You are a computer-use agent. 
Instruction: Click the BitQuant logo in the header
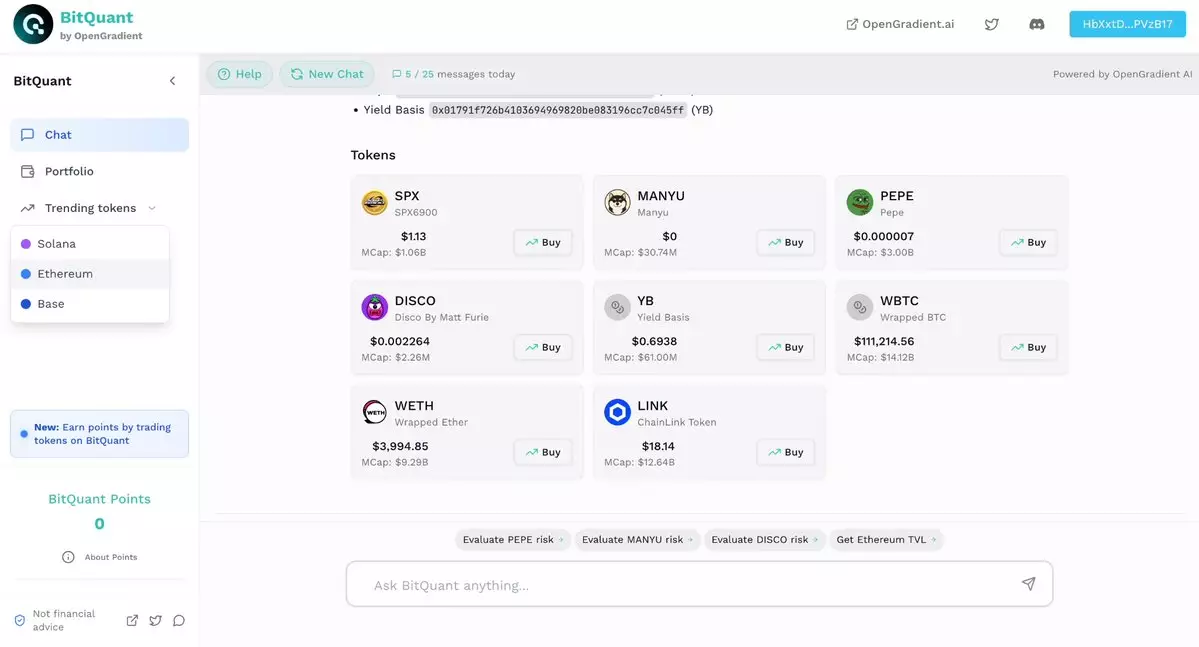(x=33, y=24)
